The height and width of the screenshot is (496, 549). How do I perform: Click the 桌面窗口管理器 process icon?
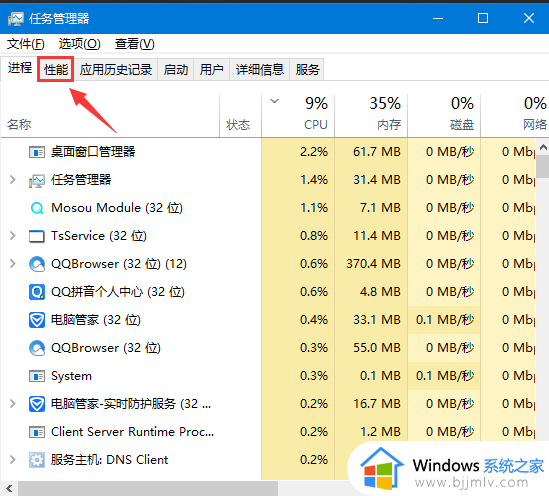point(37,152)
